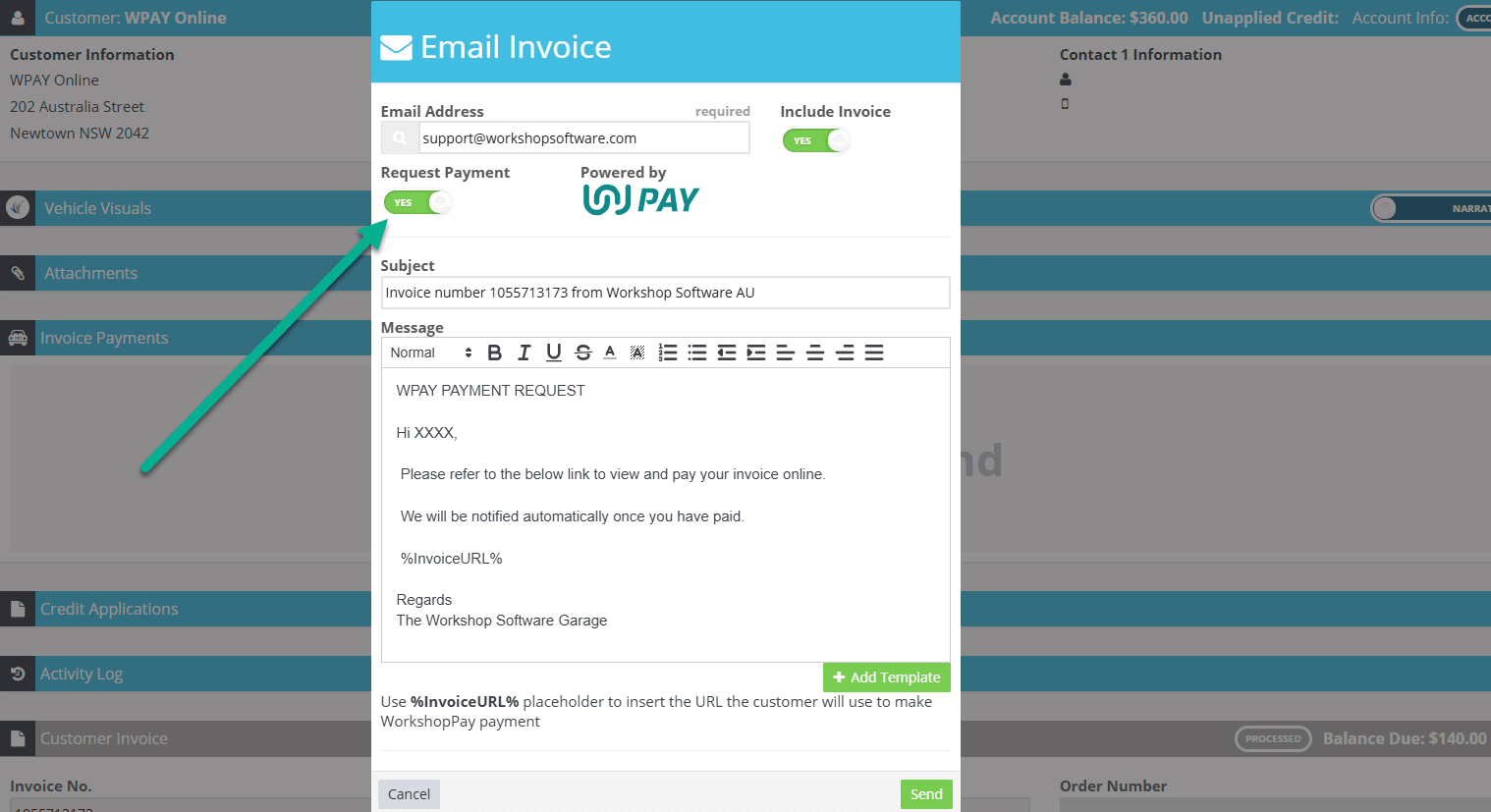1491x812 pixels.
Task: Apply strikethrough to message text
Action: click(582, 352)
